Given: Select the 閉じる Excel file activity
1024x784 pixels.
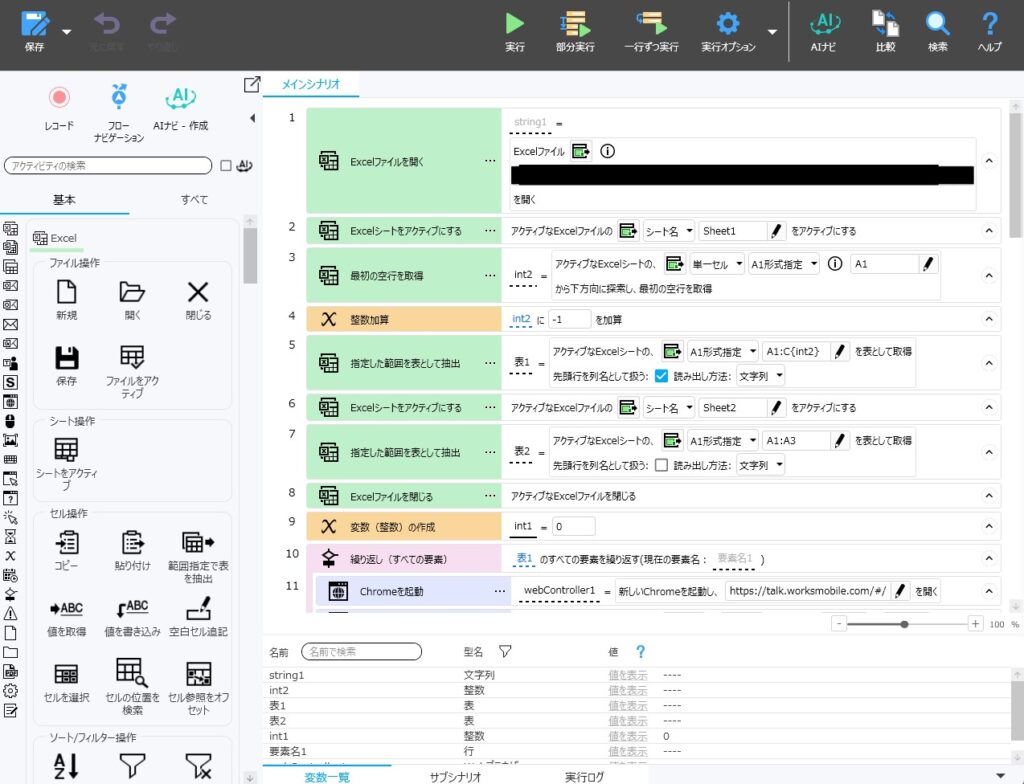Looking at the screenshot, I should coord(198,299).
